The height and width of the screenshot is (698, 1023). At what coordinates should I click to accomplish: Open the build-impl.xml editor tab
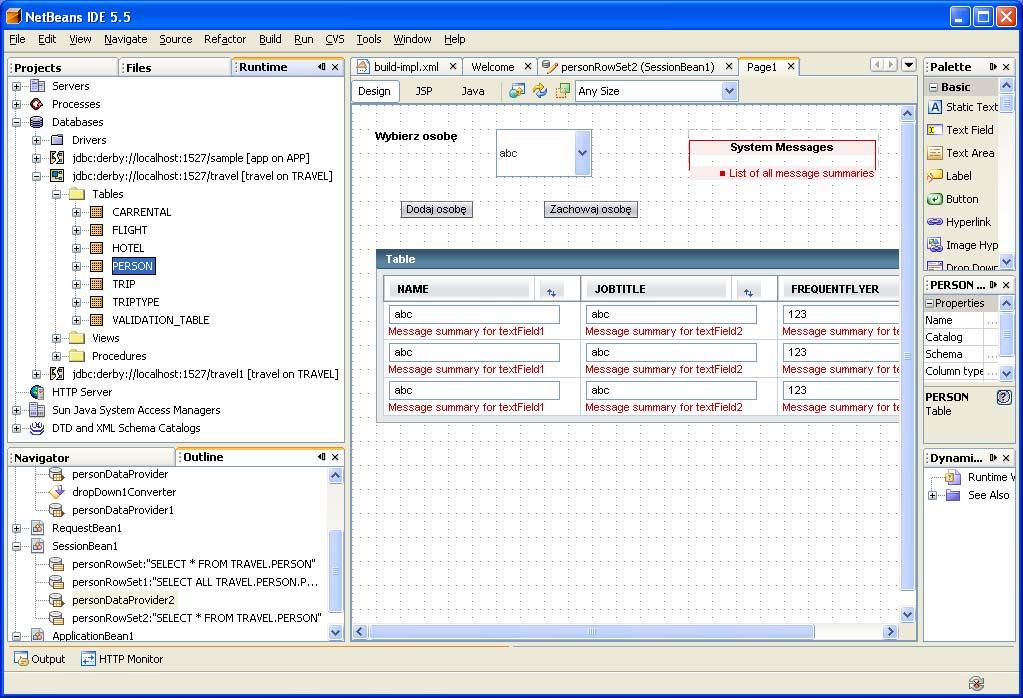[406, 67]
